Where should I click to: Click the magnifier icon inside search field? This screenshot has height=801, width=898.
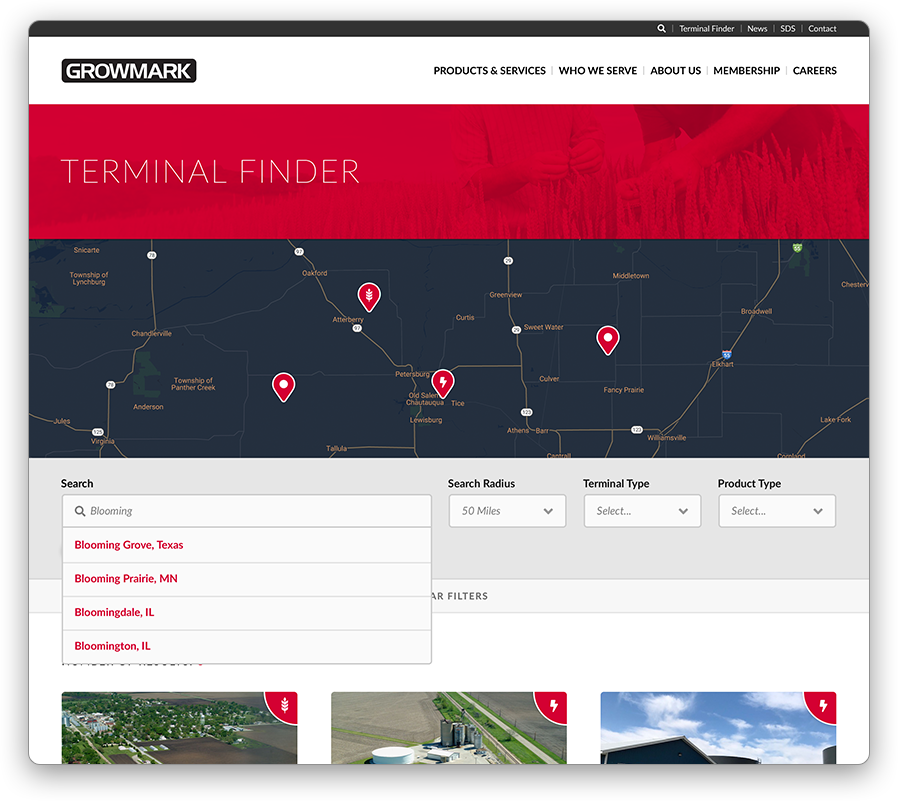point(80,511)
